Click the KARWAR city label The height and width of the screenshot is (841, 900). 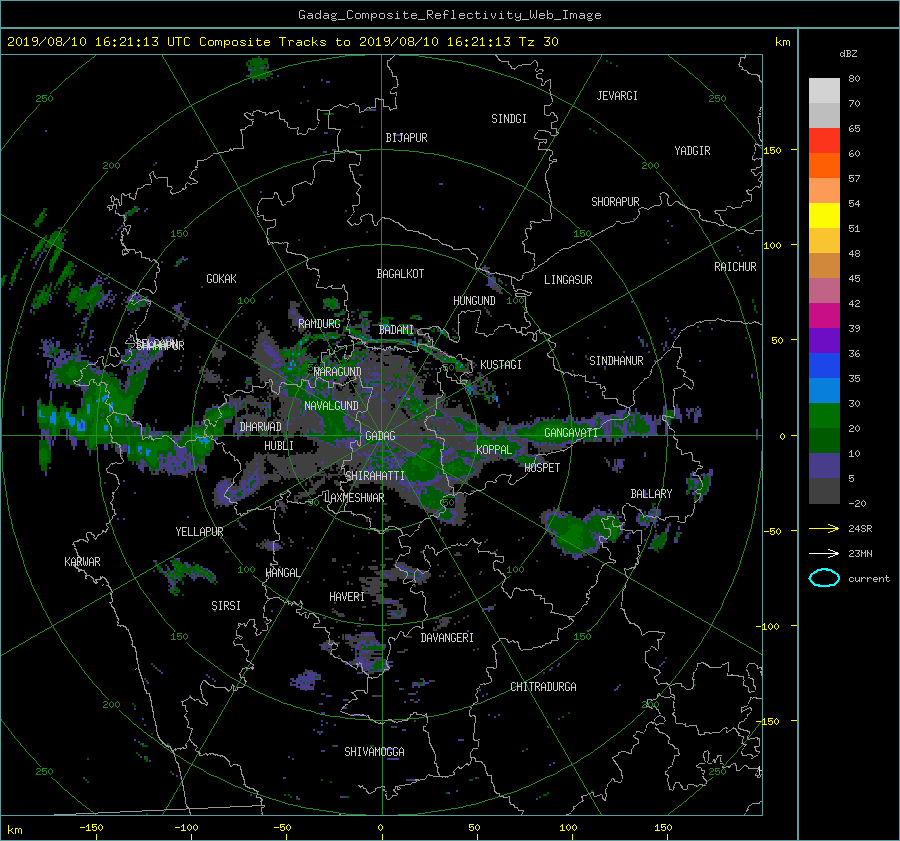tap(82, 562)
